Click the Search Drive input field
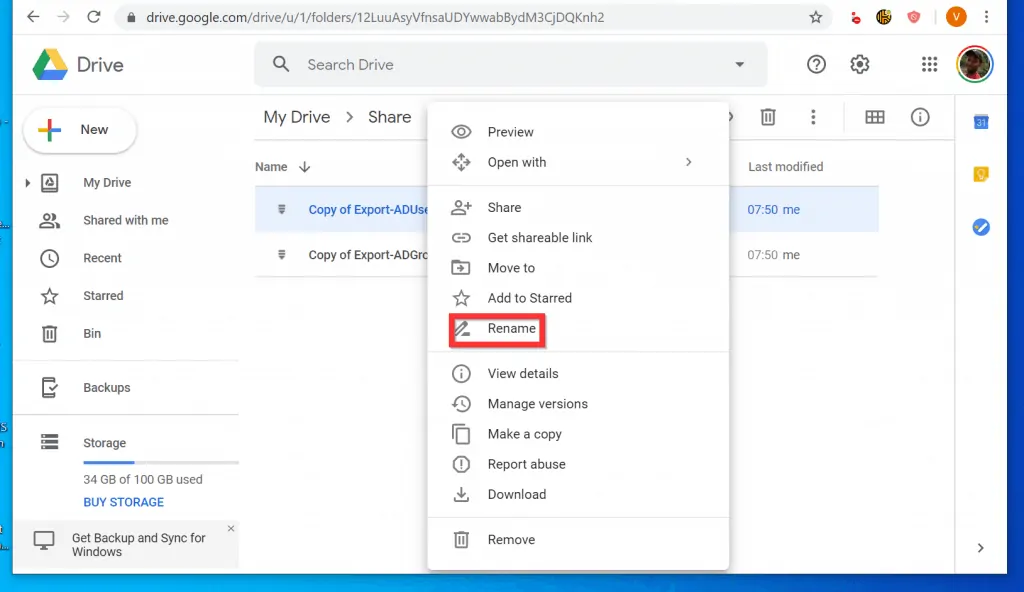The image size is (1024, 592). [x=450, y=64]
